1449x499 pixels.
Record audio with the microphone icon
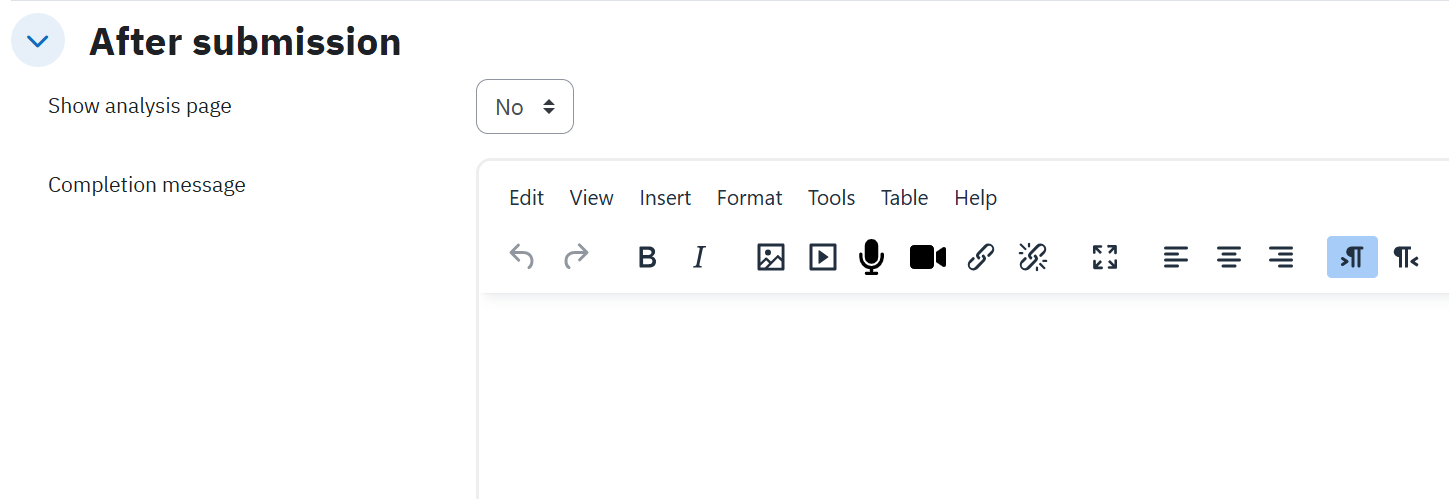(x=872, y=257)
